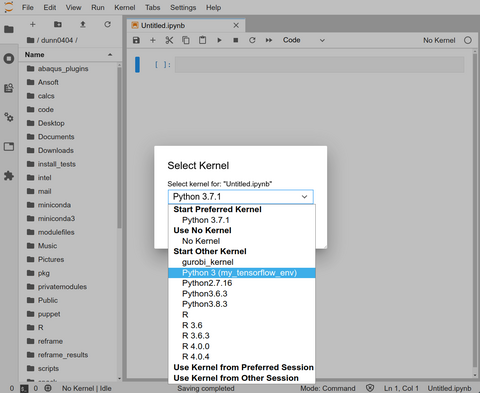
Task: Run the selected cell
Action: 219,40
